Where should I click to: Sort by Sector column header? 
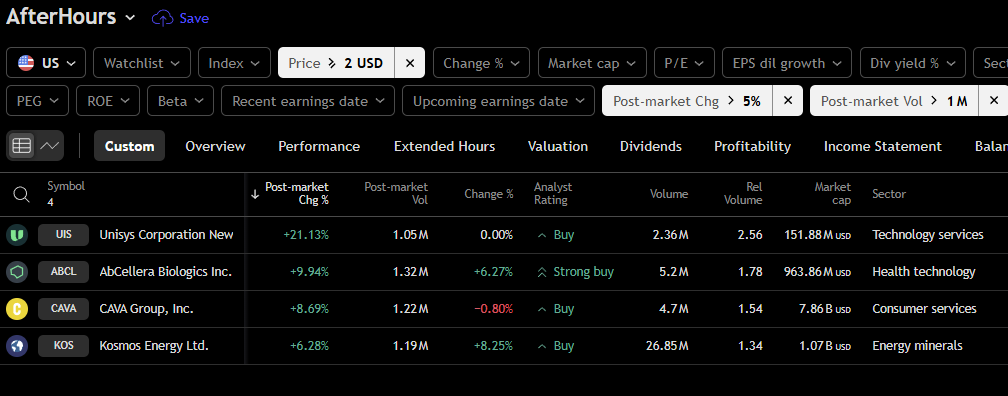pyautogui.click(x=889, y=194)
